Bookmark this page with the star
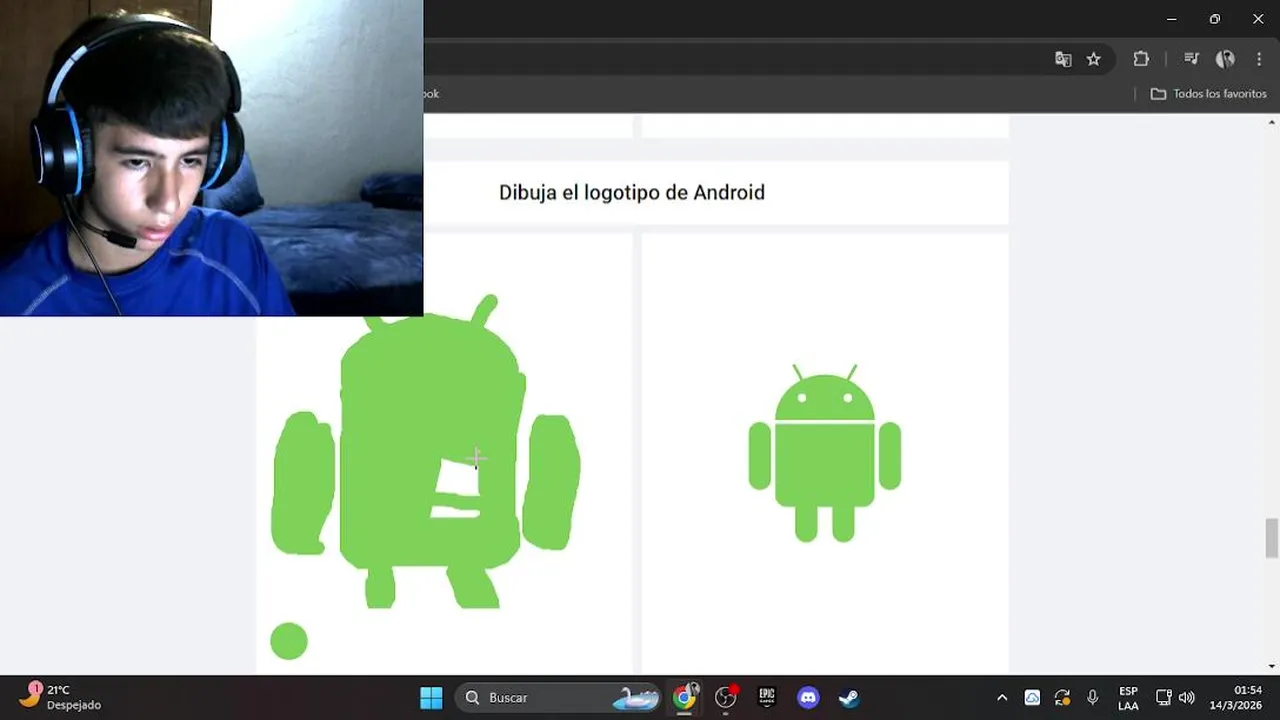 pyautogui.click(x=1094, y=59)
